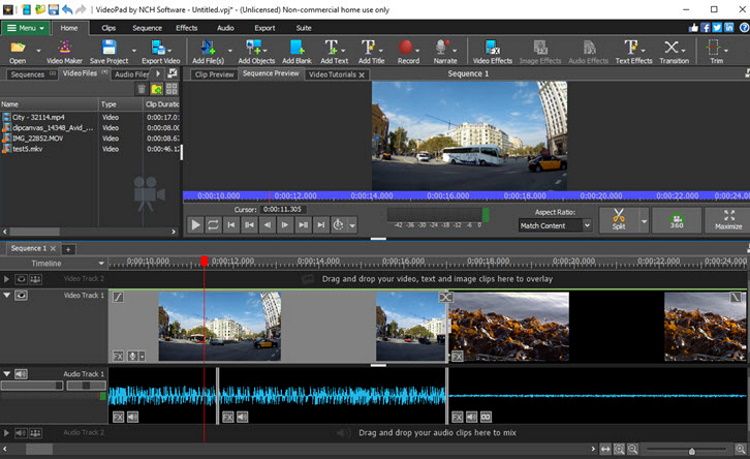The image size is (750, 459).
Task: Toggle the link icon on third audio clip
Action: 486,417
